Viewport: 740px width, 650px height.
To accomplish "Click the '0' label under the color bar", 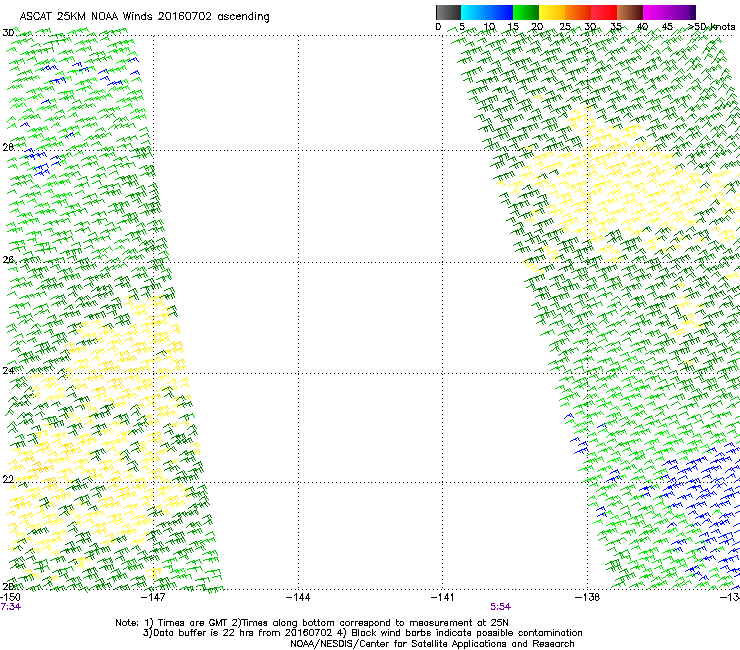I will point(438,27).
